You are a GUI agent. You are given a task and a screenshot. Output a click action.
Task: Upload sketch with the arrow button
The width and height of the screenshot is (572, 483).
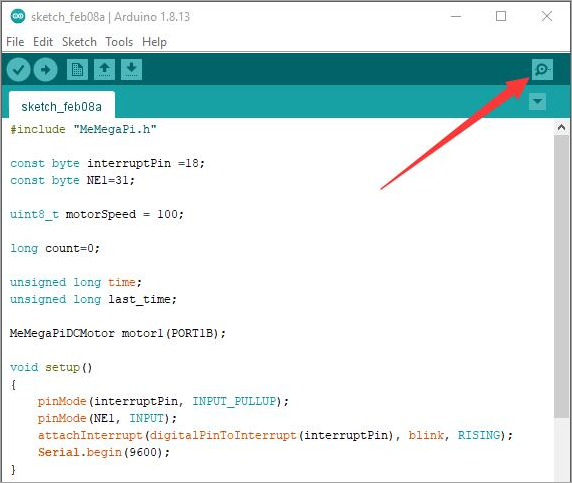click(46, 69)
